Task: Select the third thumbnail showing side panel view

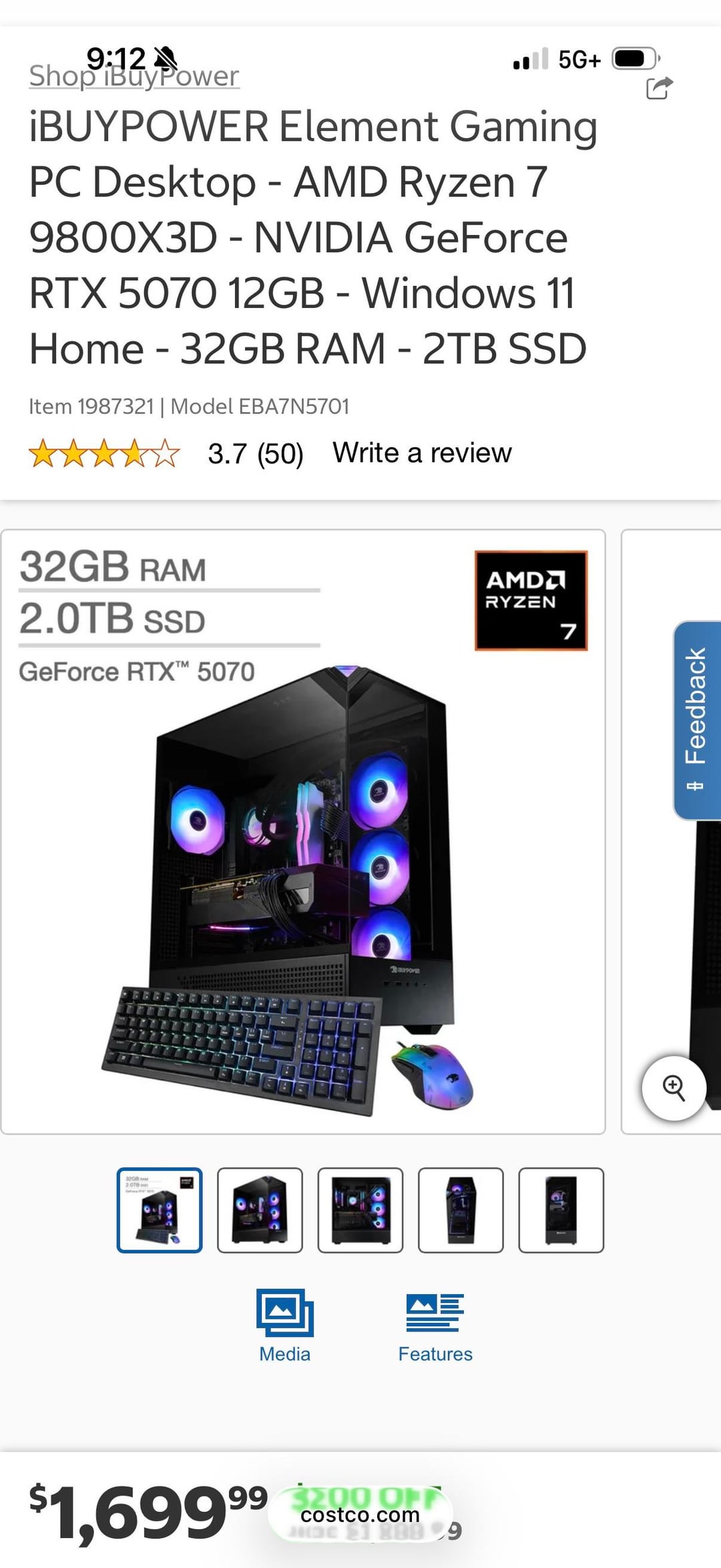Action: [x=360, y=1210]
